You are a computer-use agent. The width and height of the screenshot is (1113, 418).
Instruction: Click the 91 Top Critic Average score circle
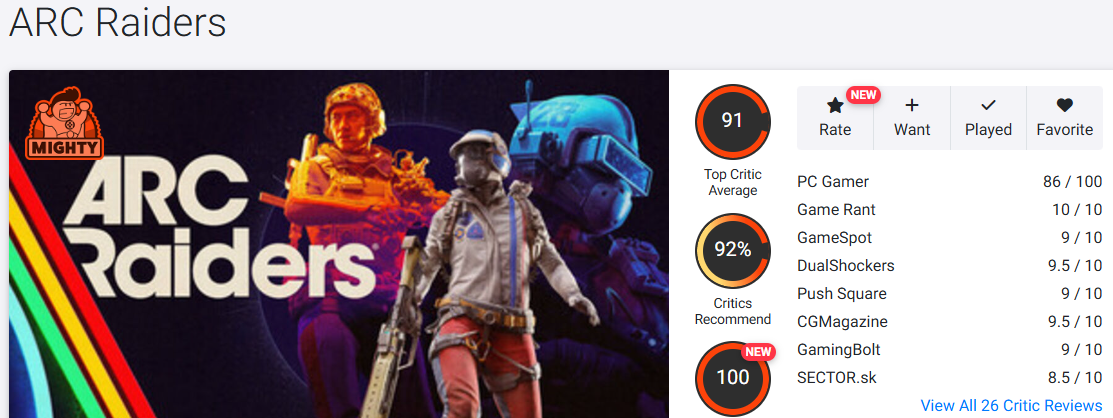pyautogui.click(x=733, y=121)
